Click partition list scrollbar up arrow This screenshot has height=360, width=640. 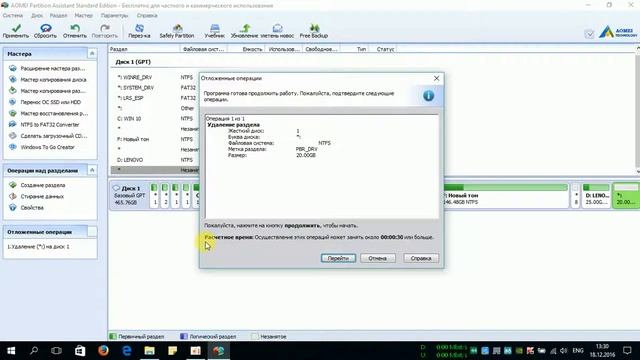[638, 49]
